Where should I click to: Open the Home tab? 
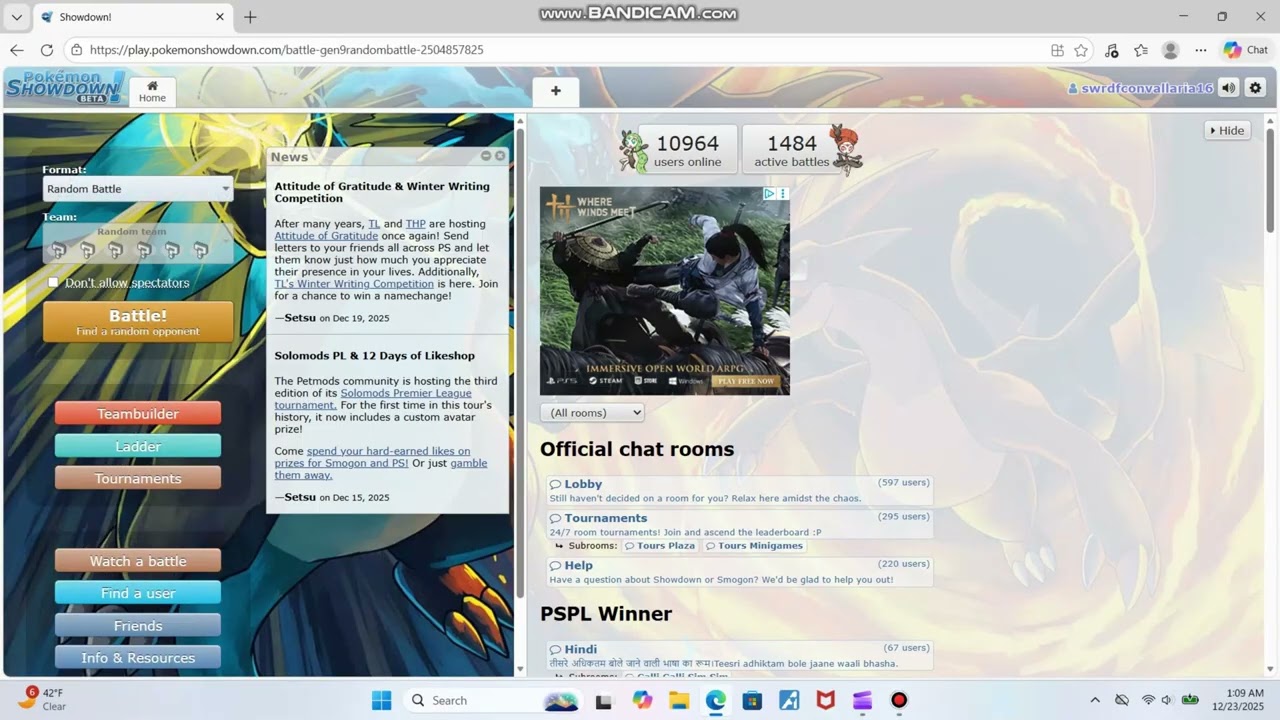point(152,92)
